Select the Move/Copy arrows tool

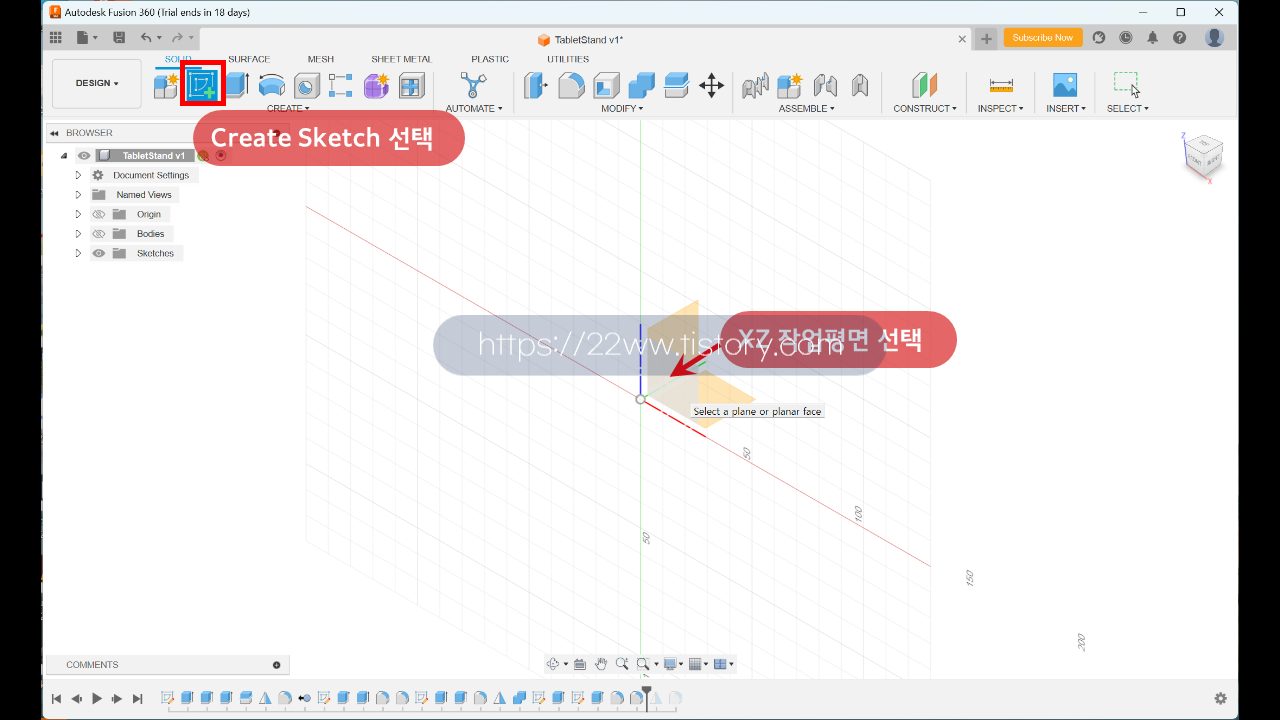[711, 85]
